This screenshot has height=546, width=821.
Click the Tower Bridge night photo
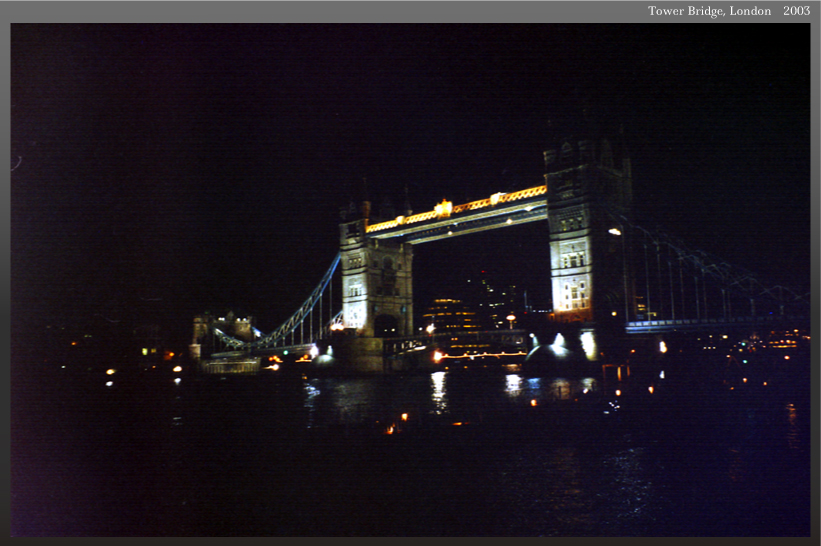click(x=410, y=280)
